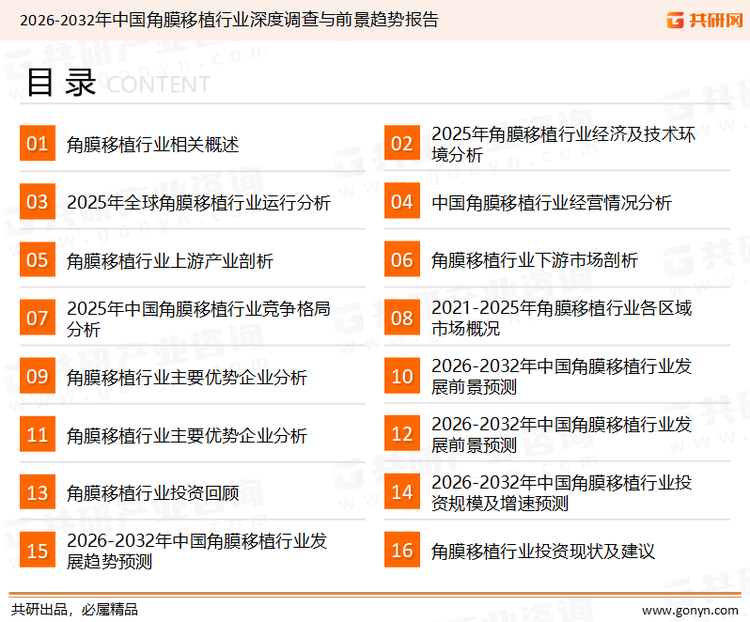Select the report title in the header
Image resolution: width=750 pixels, height=622 pixels.
tap(229, 20)
